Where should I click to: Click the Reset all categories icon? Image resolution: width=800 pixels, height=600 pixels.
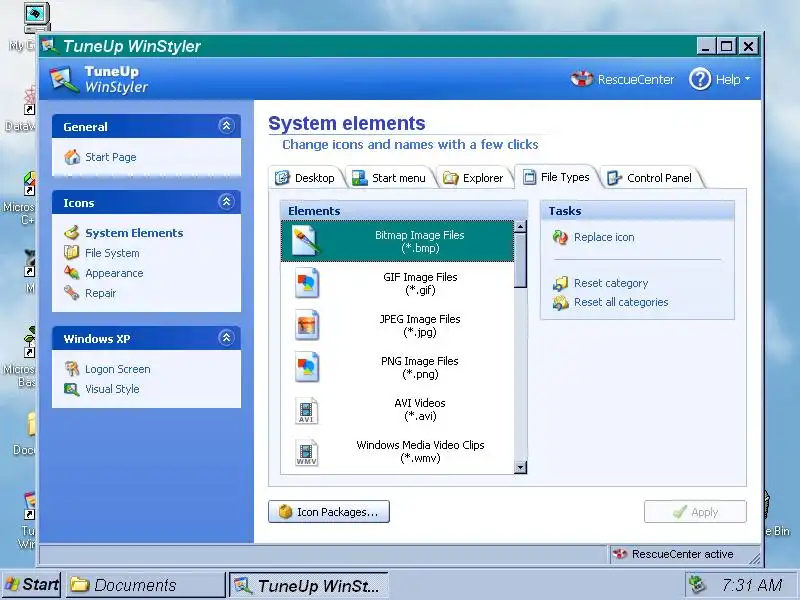560,302
